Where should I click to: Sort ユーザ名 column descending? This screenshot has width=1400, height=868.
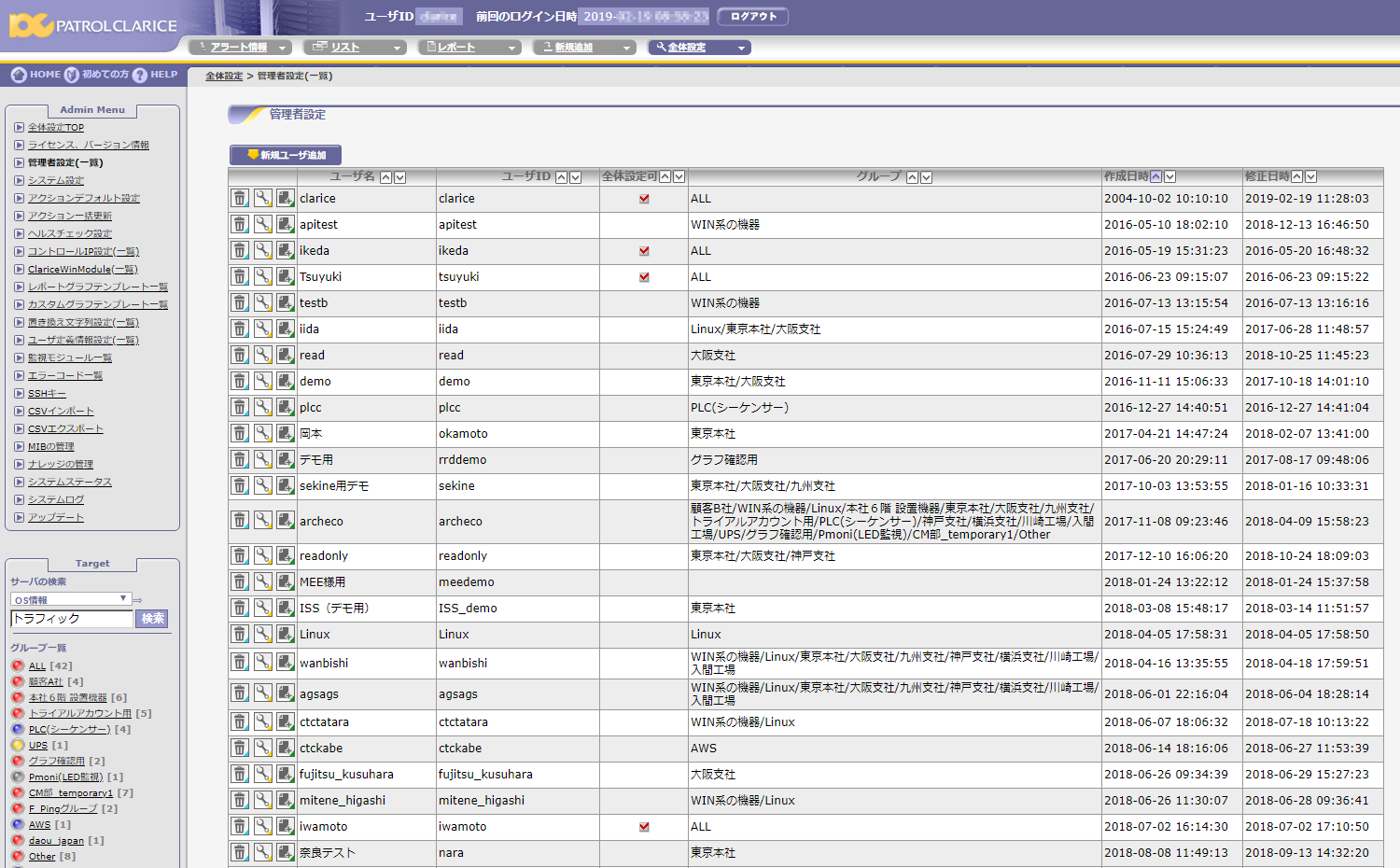point(399,177)
